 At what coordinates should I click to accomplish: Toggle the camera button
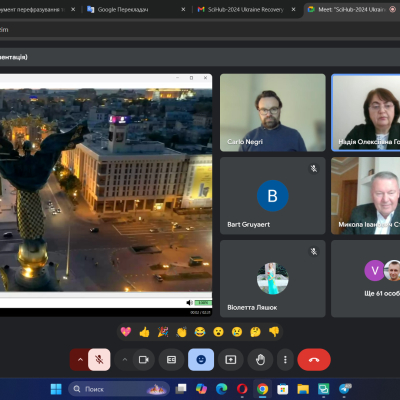point(144,360)
